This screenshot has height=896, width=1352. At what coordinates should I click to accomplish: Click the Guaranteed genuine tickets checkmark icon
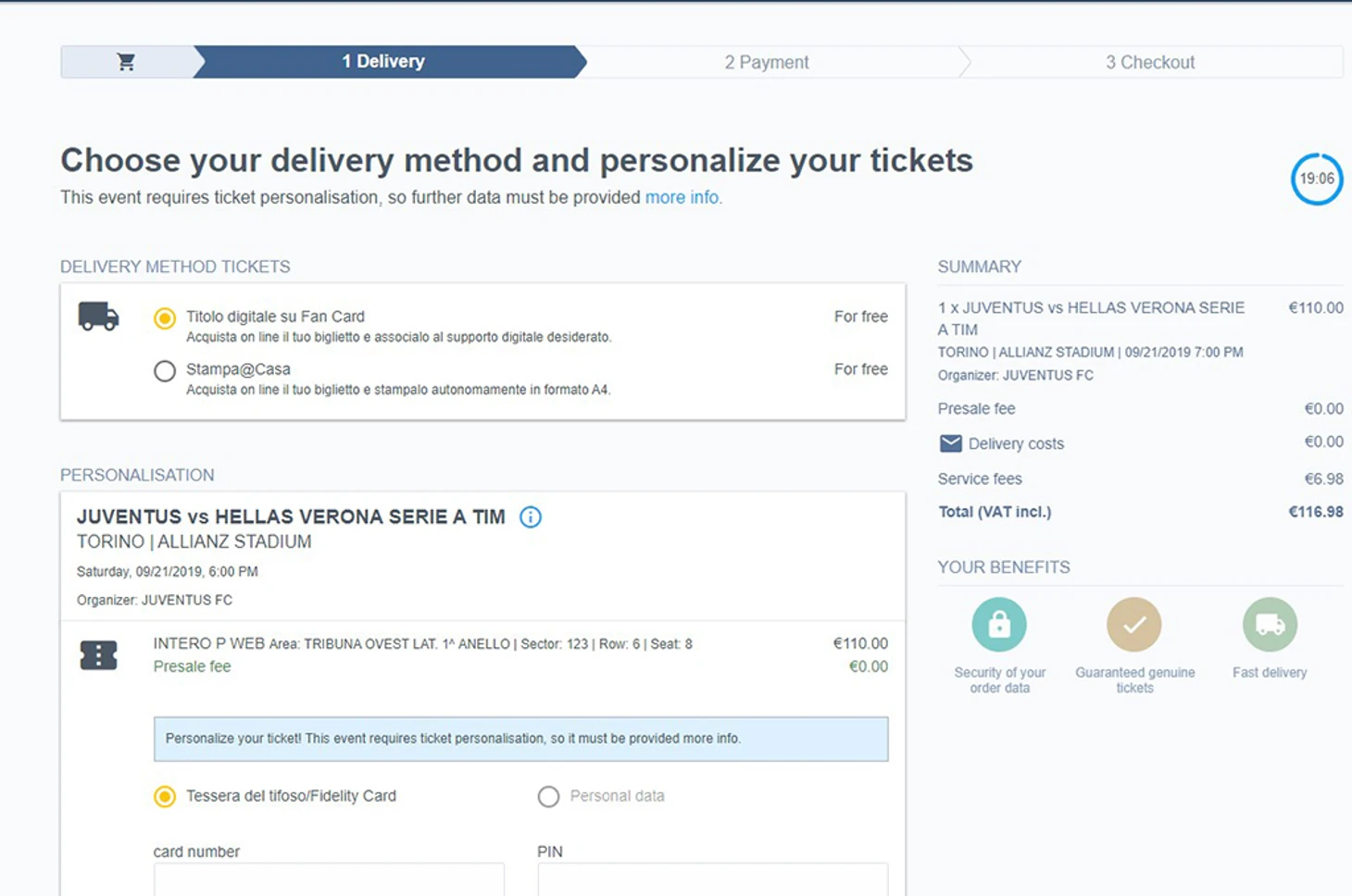tap(1134, 625)
